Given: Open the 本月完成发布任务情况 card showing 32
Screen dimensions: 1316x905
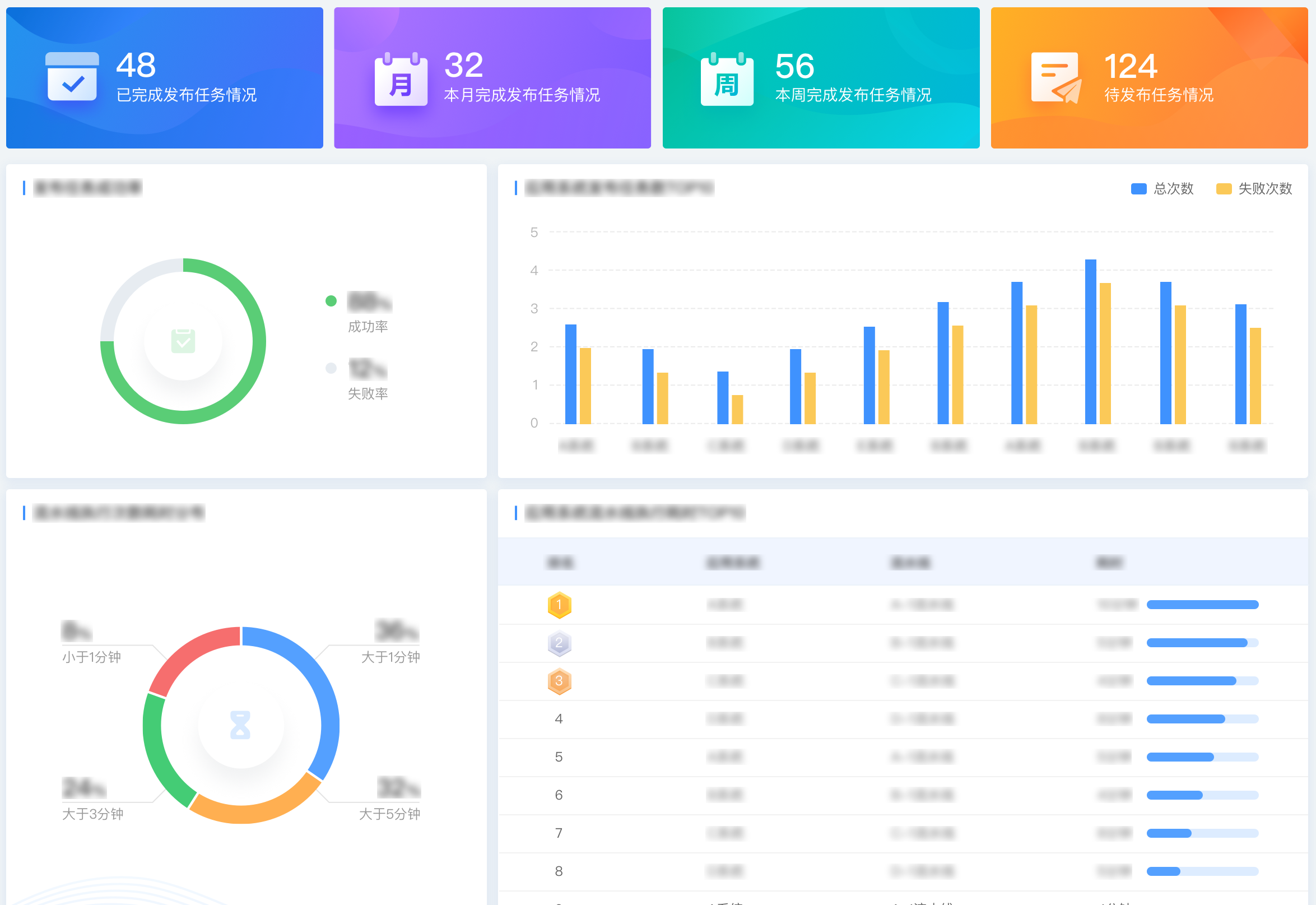Looking at the screenshot, I should click(x=492, y=78).
